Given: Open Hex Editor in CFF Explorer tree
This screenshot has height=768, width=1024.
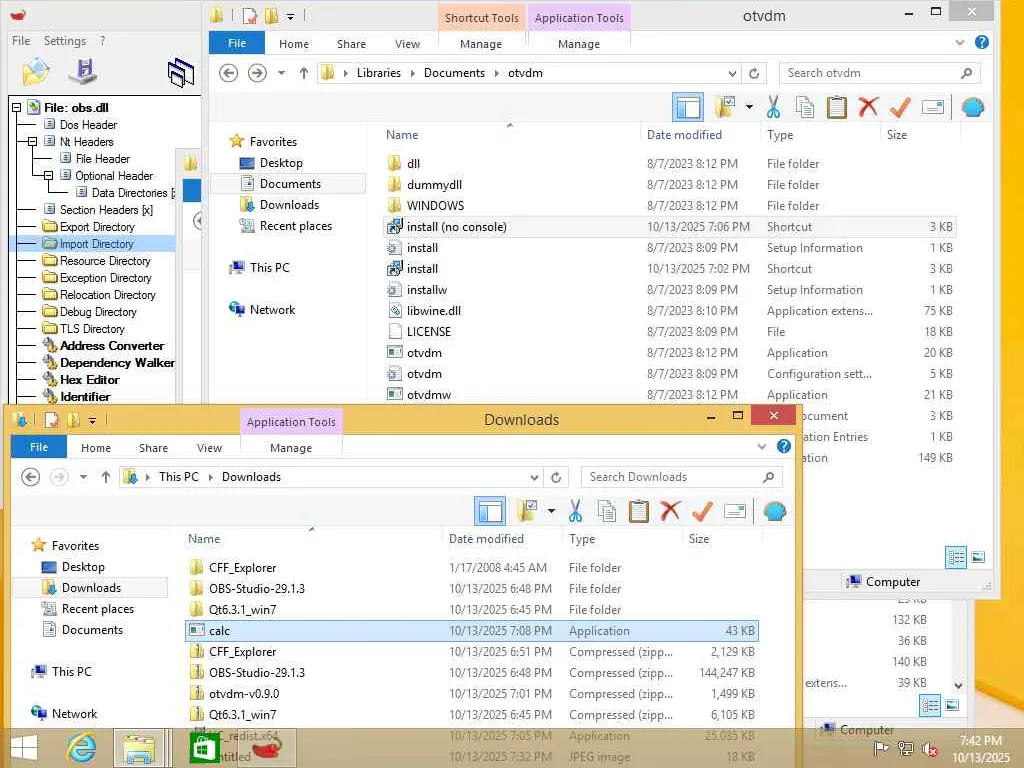Looking at the screenshot, I should pyautogui.click(x=89, y=379).
